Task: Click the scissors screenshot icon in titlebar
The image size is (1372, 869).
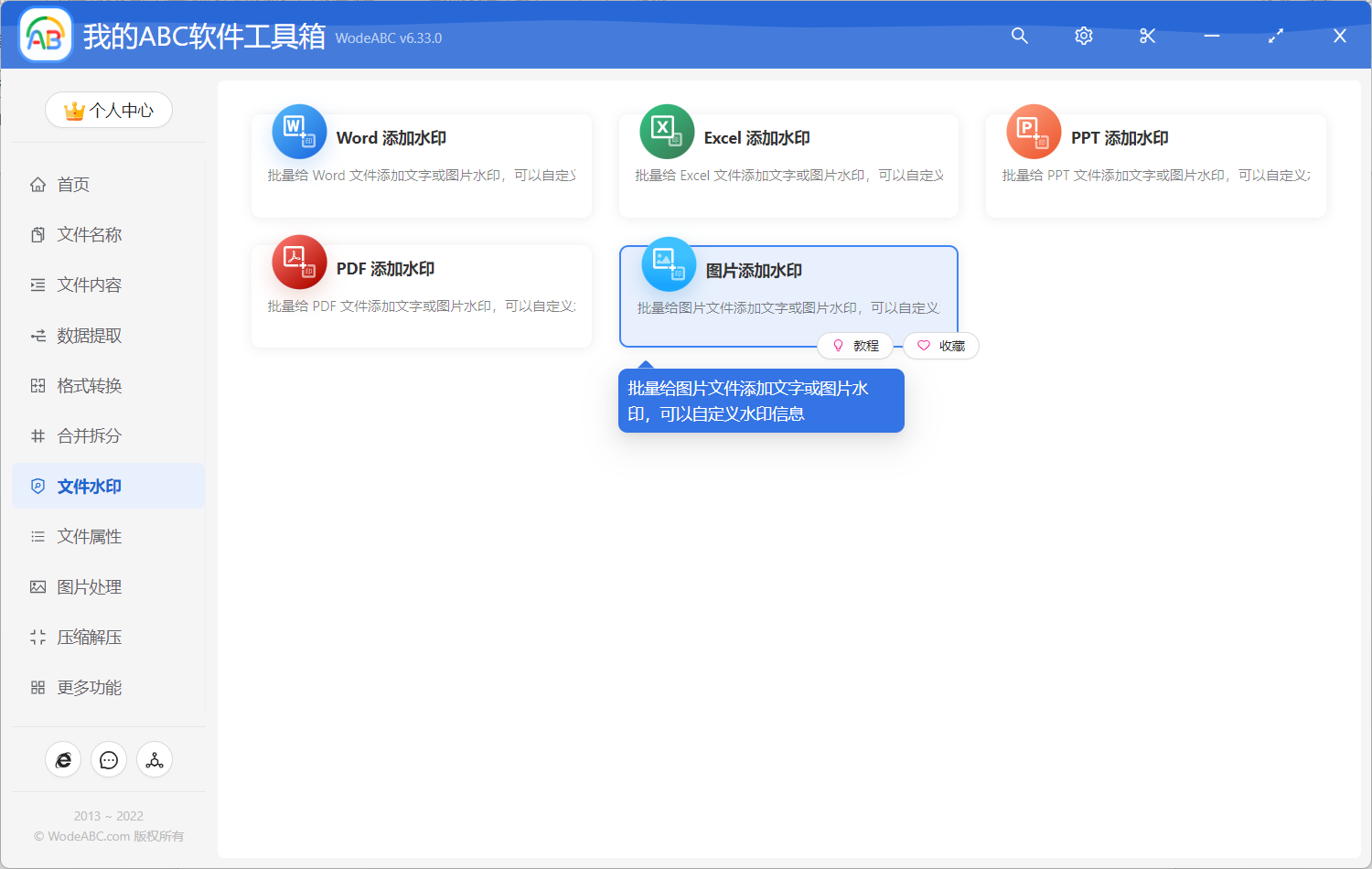Action: [x=1147, y=36]
